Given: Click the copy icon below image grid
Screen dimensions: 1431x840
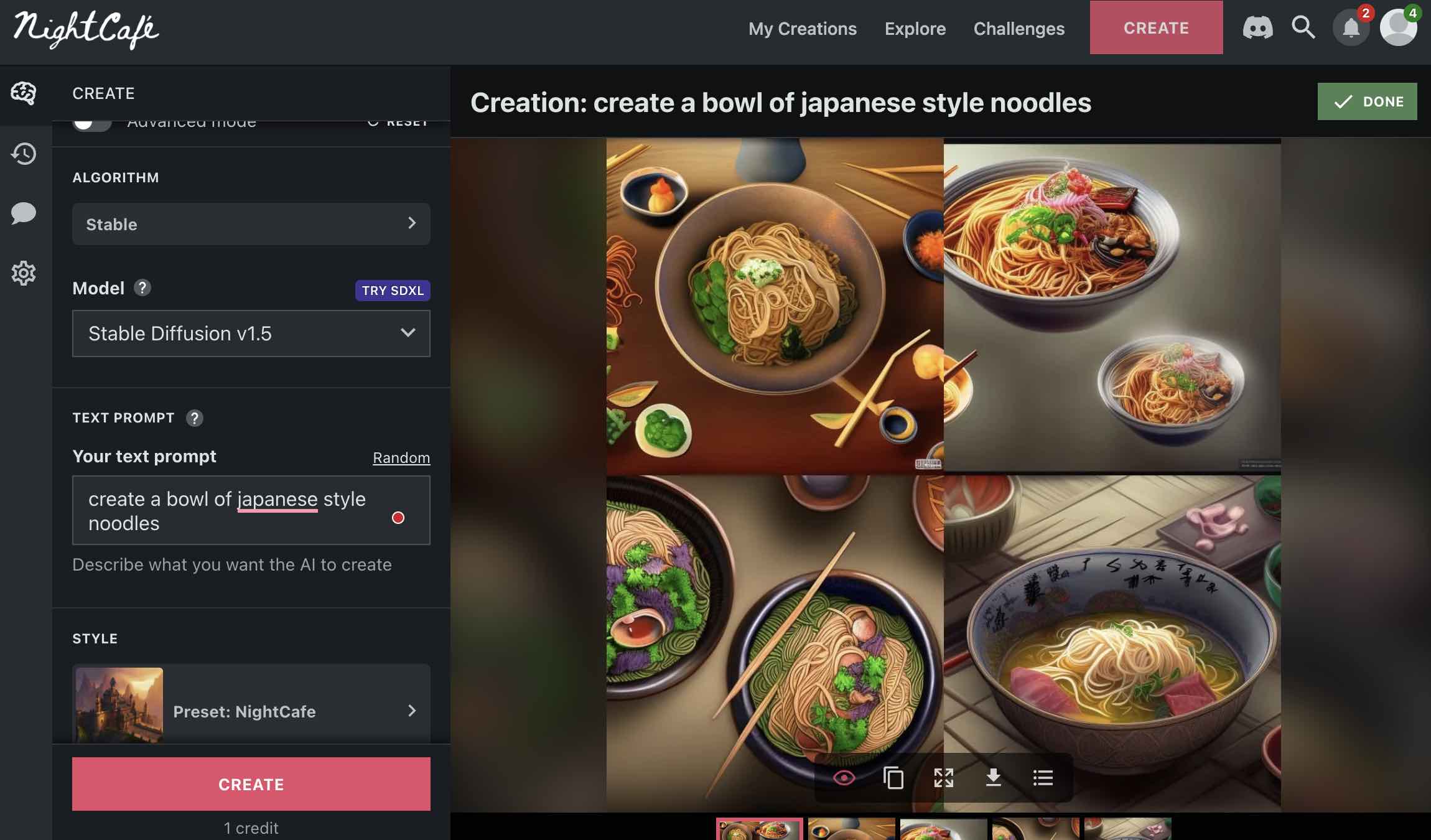Looking at the screenshot, I should click(x=893, y=777).
